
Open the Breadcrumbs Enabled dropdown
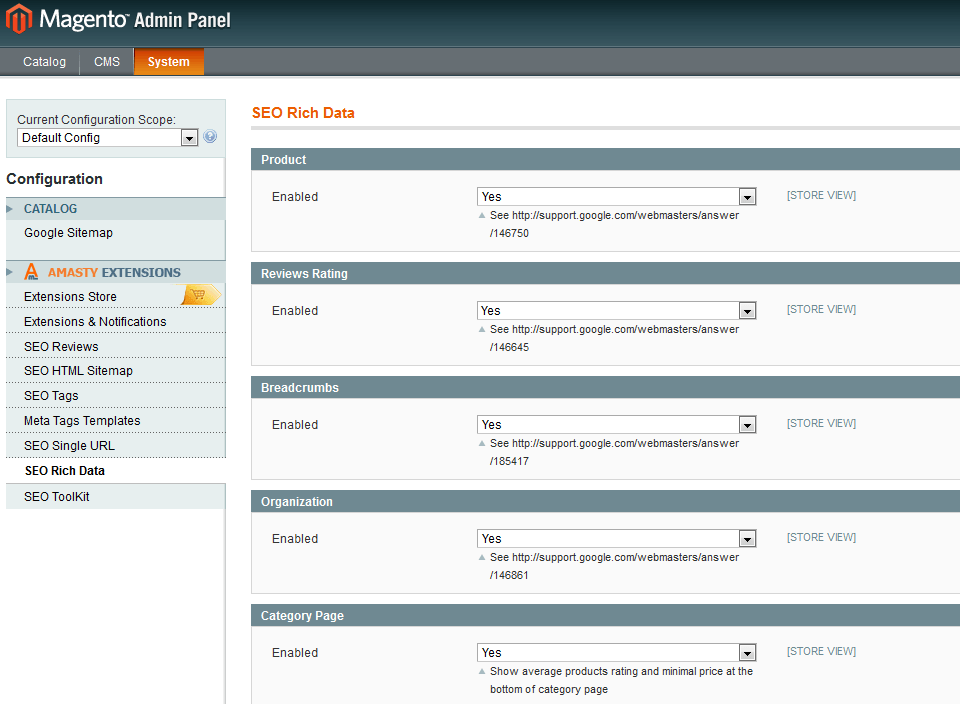coord(747,424)
